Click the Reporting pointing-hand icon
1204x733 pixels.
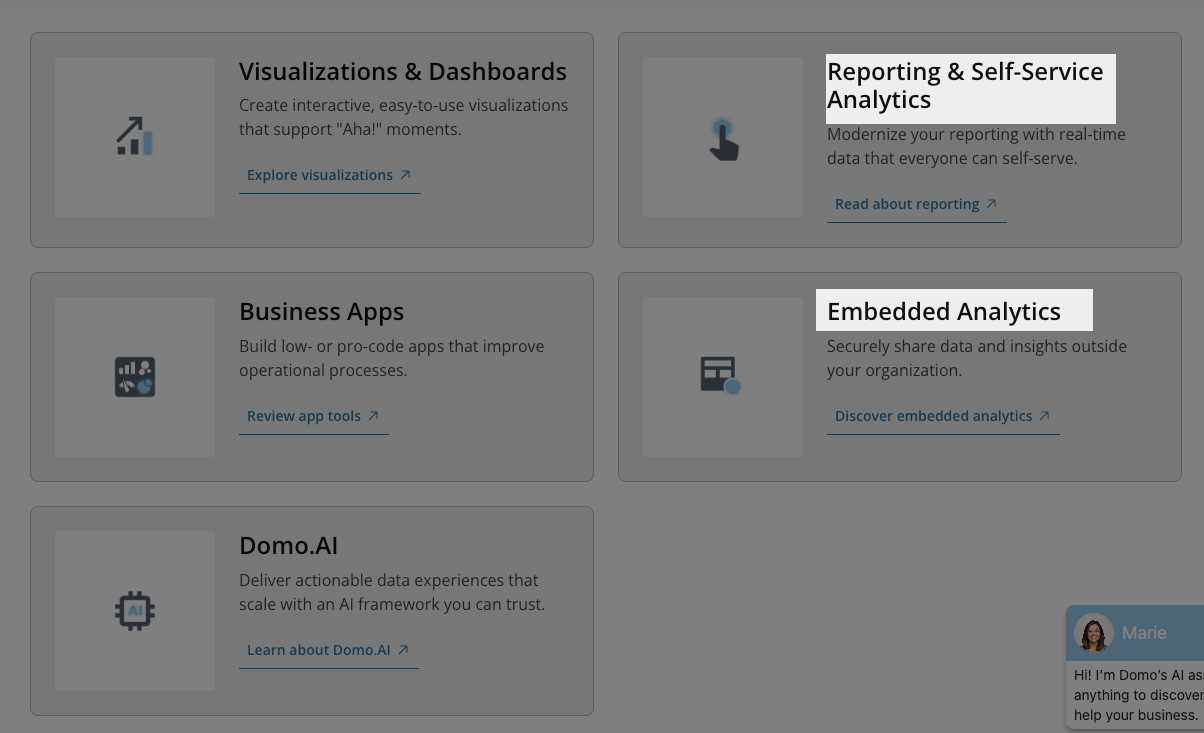pos(723,139)
